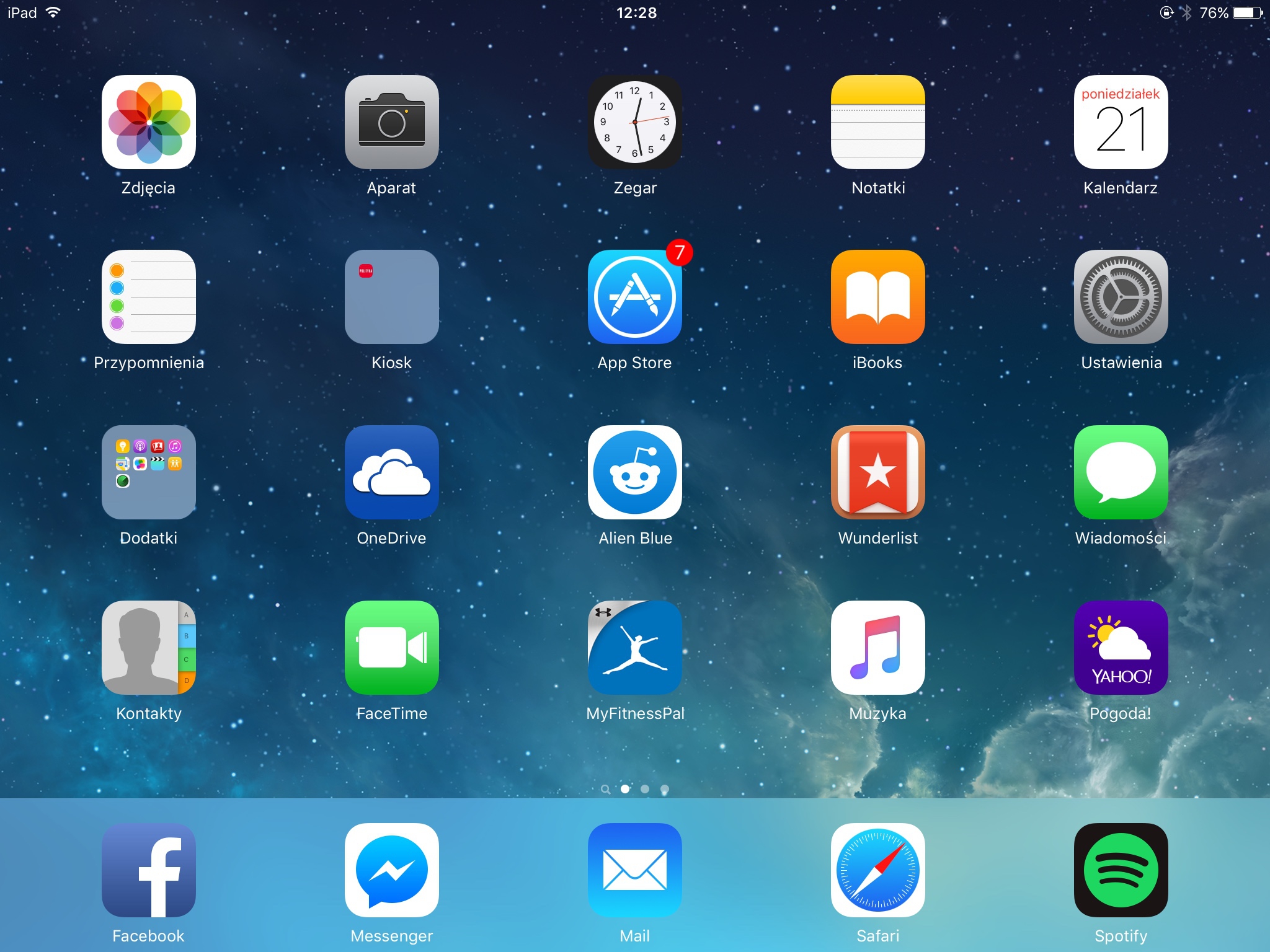Launch MyFitnessPal
The width and height of the screenshot is (1270, 952).
pyautogui.click(x=634, y=647)
